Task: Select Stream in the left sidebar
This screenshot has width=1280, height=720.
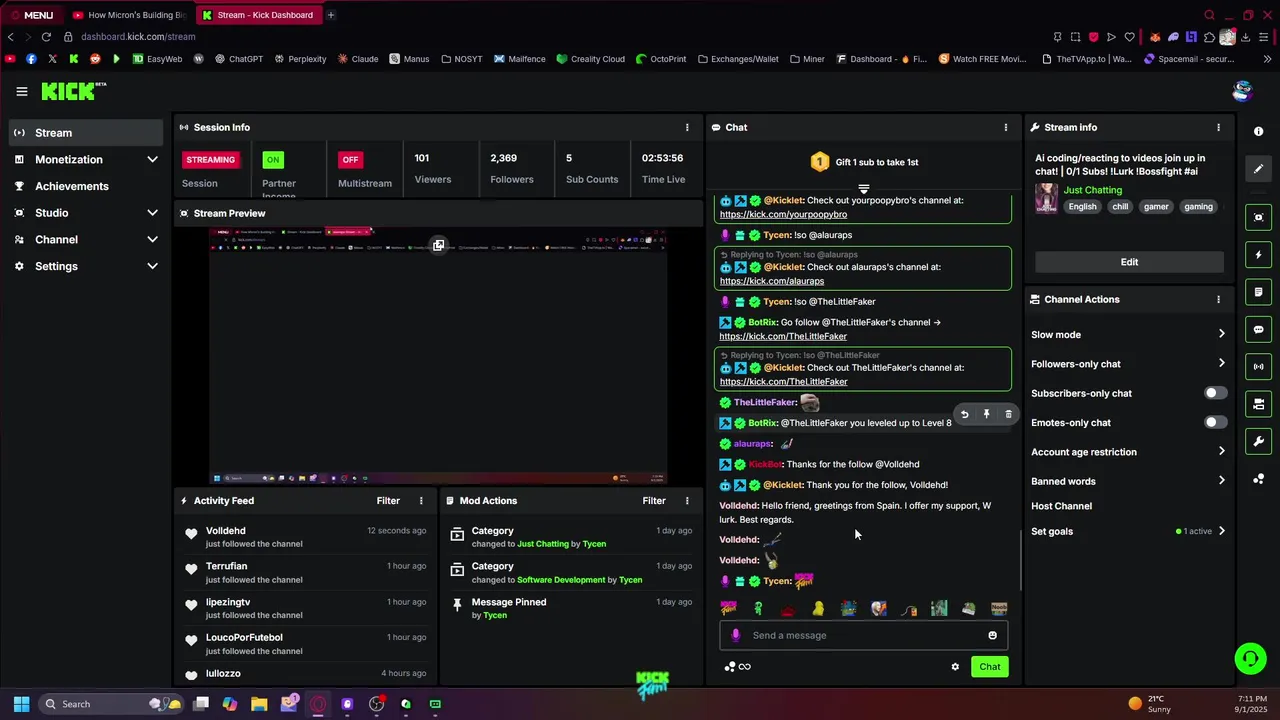Action: pyautogui.click(x=85, y=133)
